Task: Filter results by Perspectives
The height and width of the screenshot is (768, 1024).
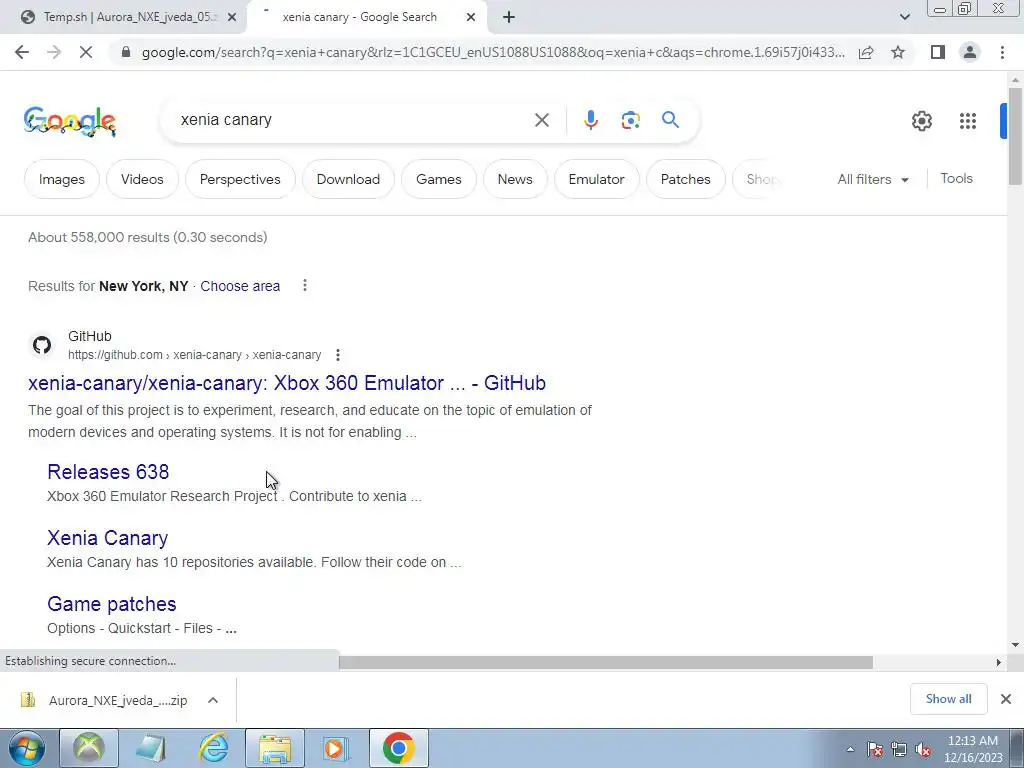Action: click(x=240, y=179)
